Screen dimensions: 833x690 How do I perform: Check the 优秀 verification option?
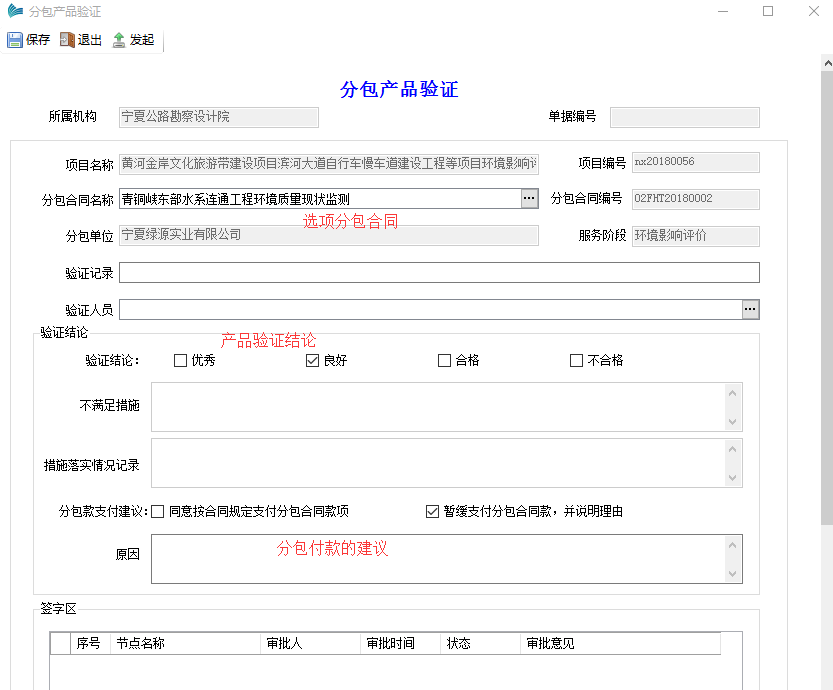click(179, 360)
